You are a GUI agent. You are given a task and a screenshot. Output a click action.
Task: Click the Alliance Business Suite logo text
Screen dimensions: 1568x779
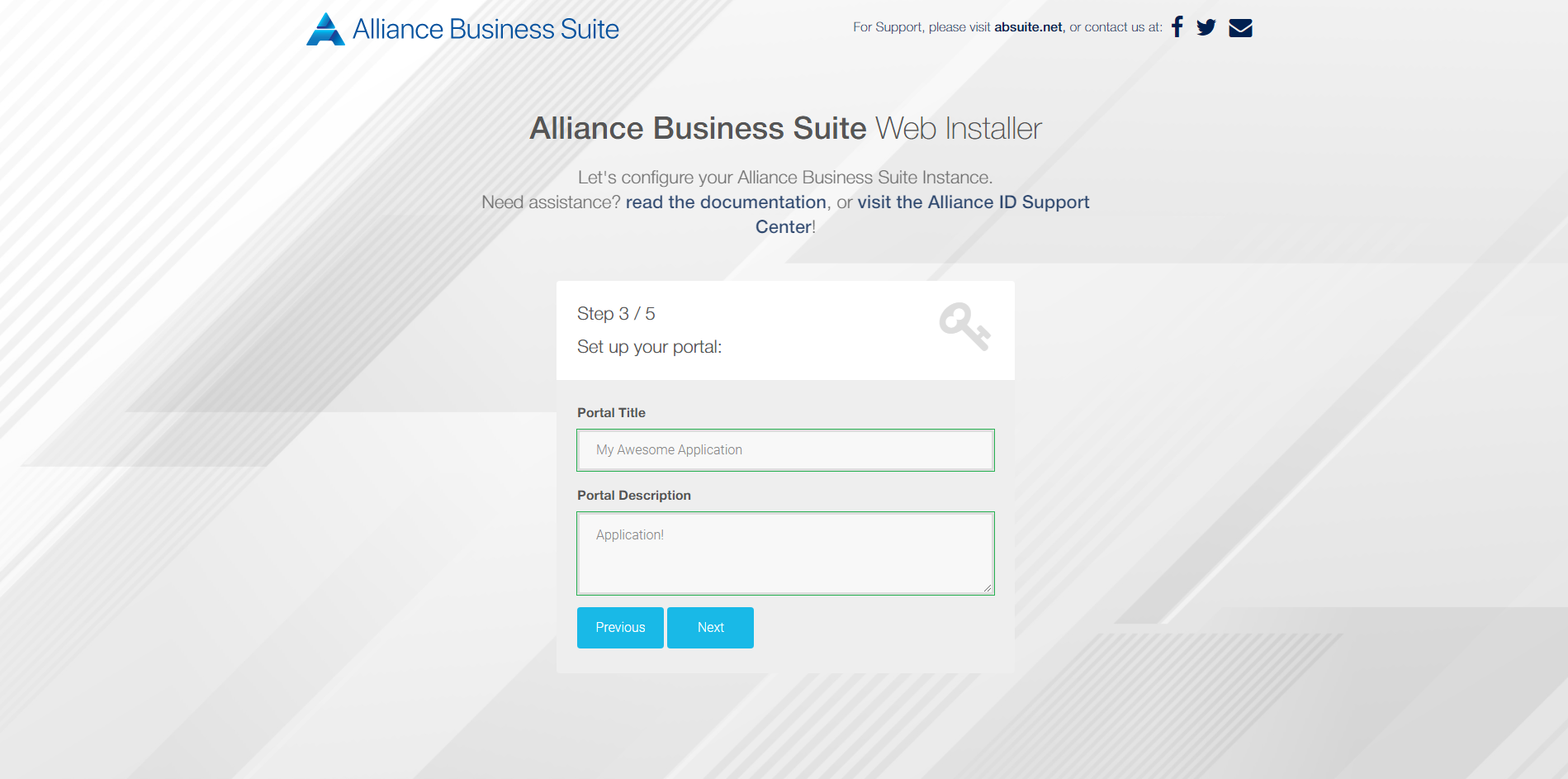(x=486, y=29)
